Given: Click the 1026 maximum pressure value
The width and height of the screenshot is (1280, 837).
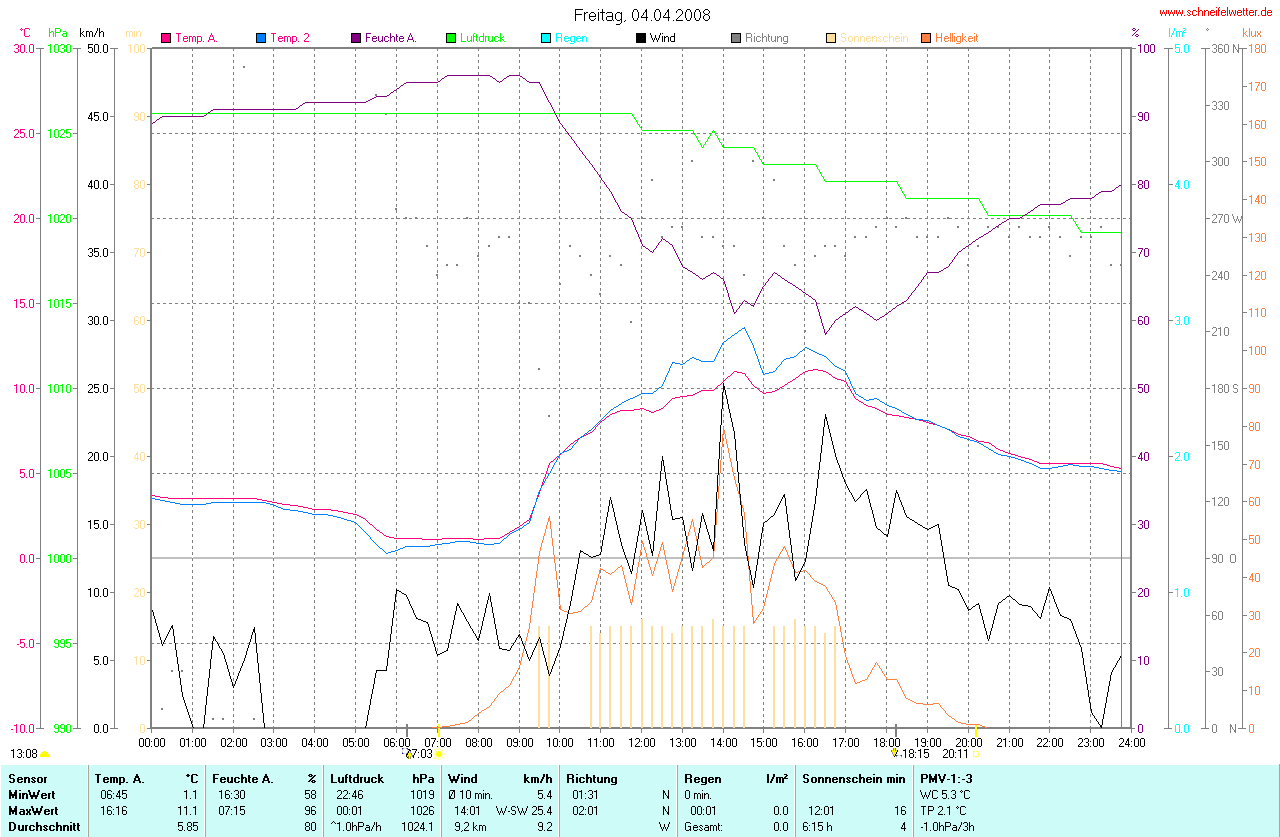Looking at the screenshot, I should [422, 810].
